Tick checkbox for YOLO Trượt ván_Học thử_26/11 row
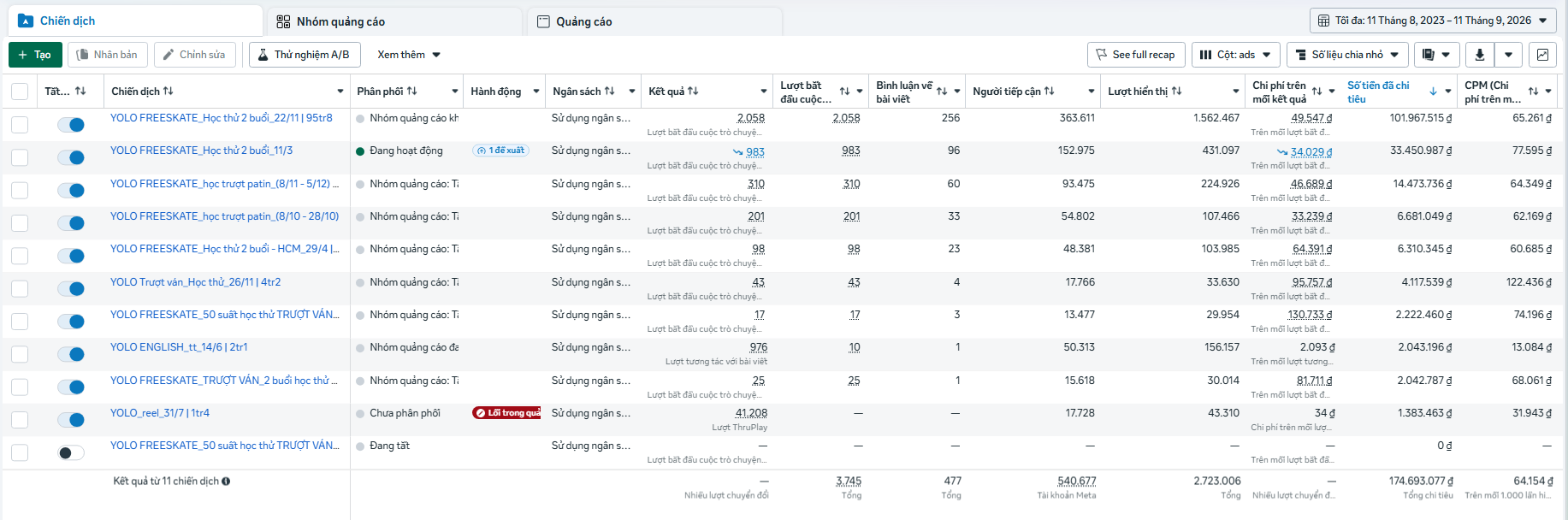This screenshot has height=520, width=1568. pos(20,289)
